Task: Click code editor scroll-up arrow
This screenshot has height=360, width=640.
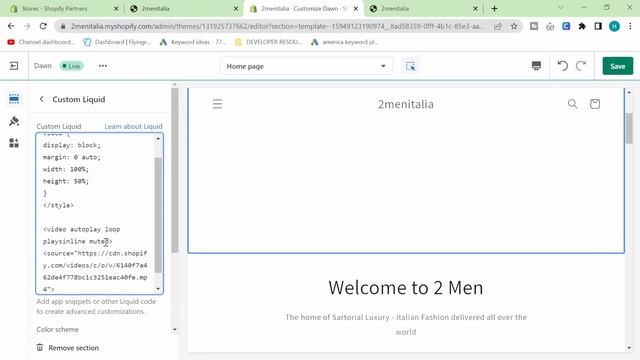Action: point(158,139)
